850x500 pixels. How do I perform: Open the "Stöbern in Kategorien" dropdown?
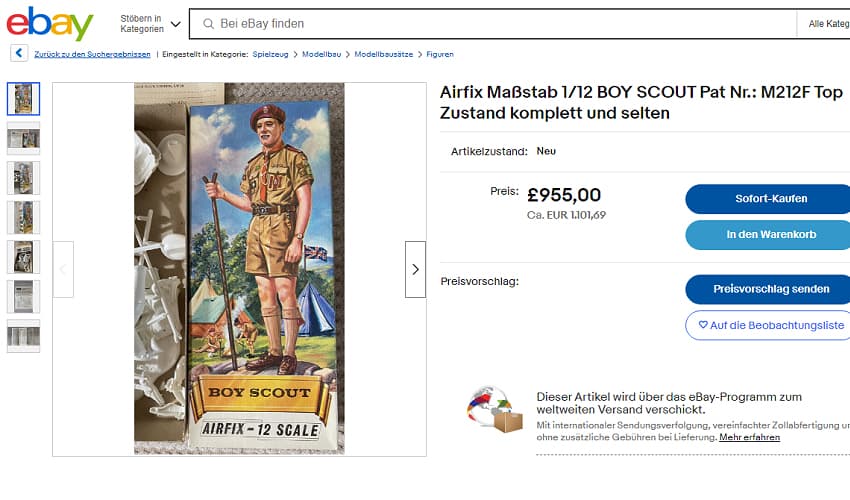tap(150, 24)
